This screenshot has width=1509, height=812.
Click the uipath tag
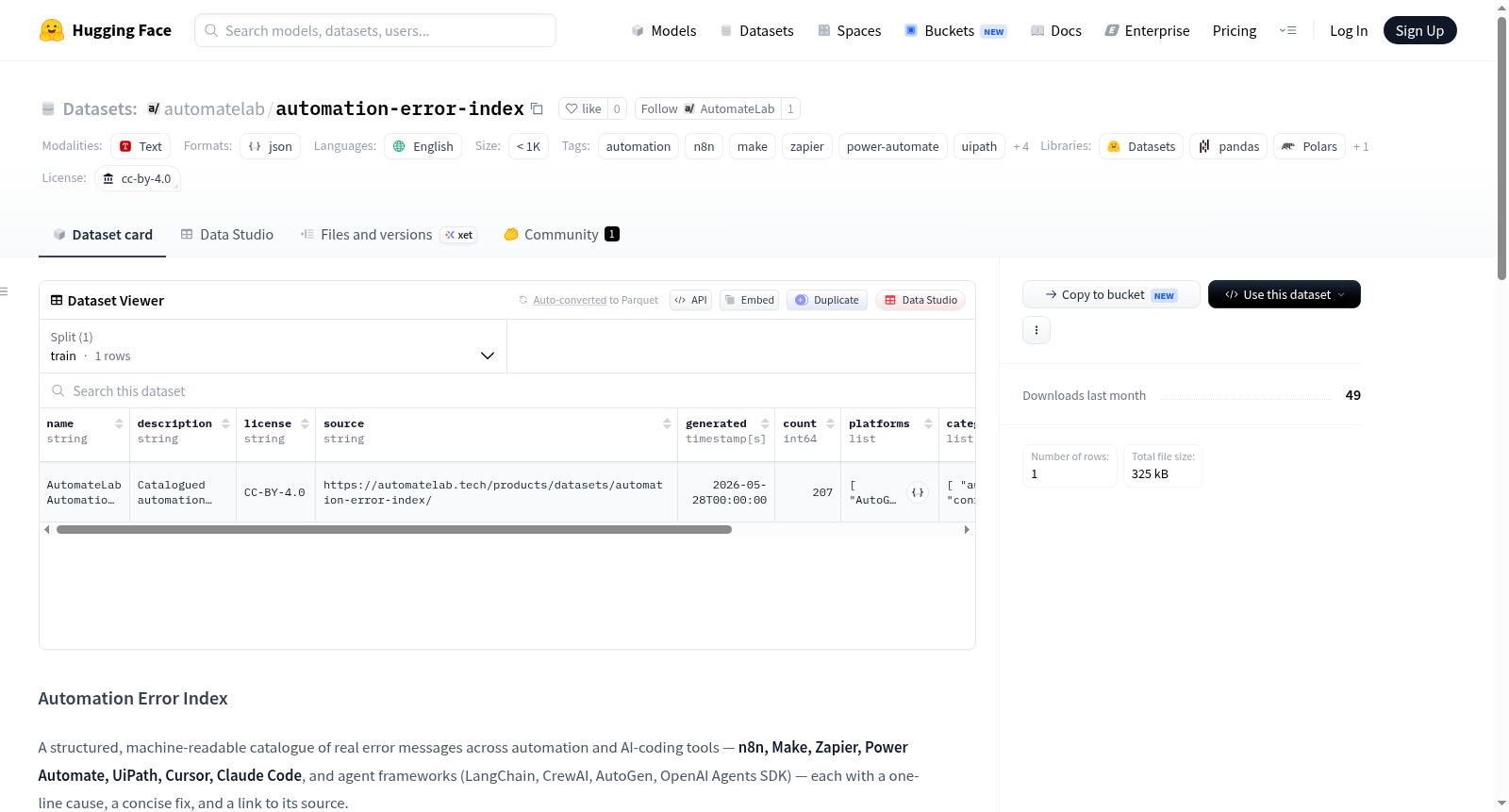979,146
